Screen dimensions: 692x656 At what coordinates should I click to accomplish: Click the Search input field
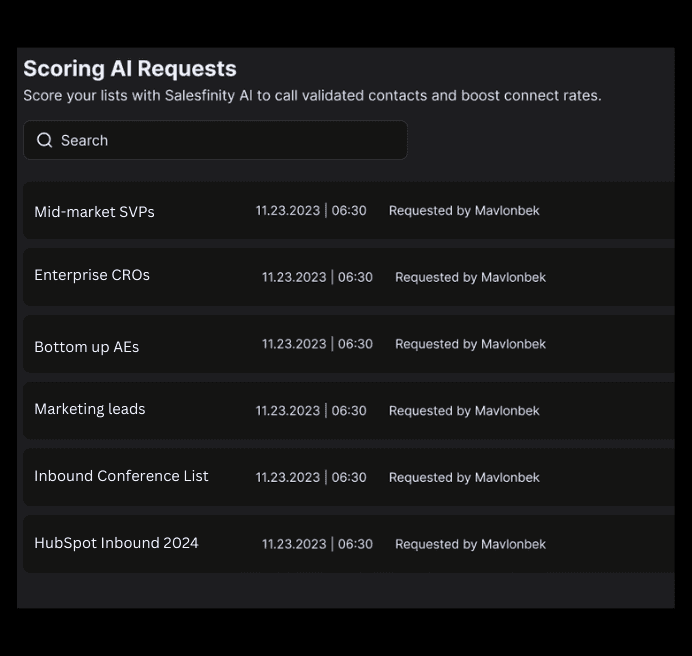(215, 140)
